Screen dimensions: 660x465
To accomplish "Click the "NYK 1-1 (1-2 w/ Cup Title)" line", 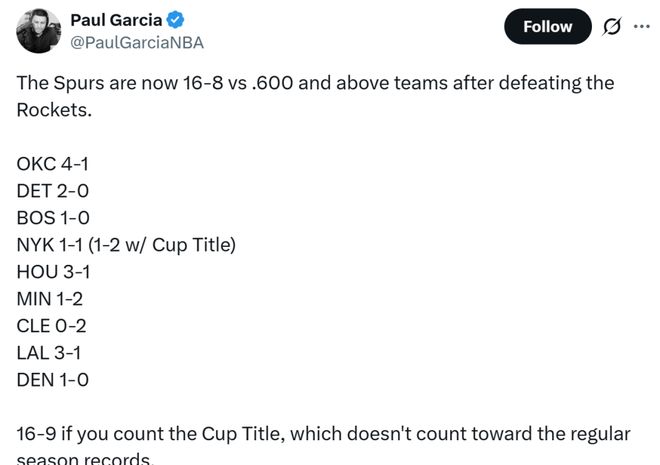I will pos(126,244).
